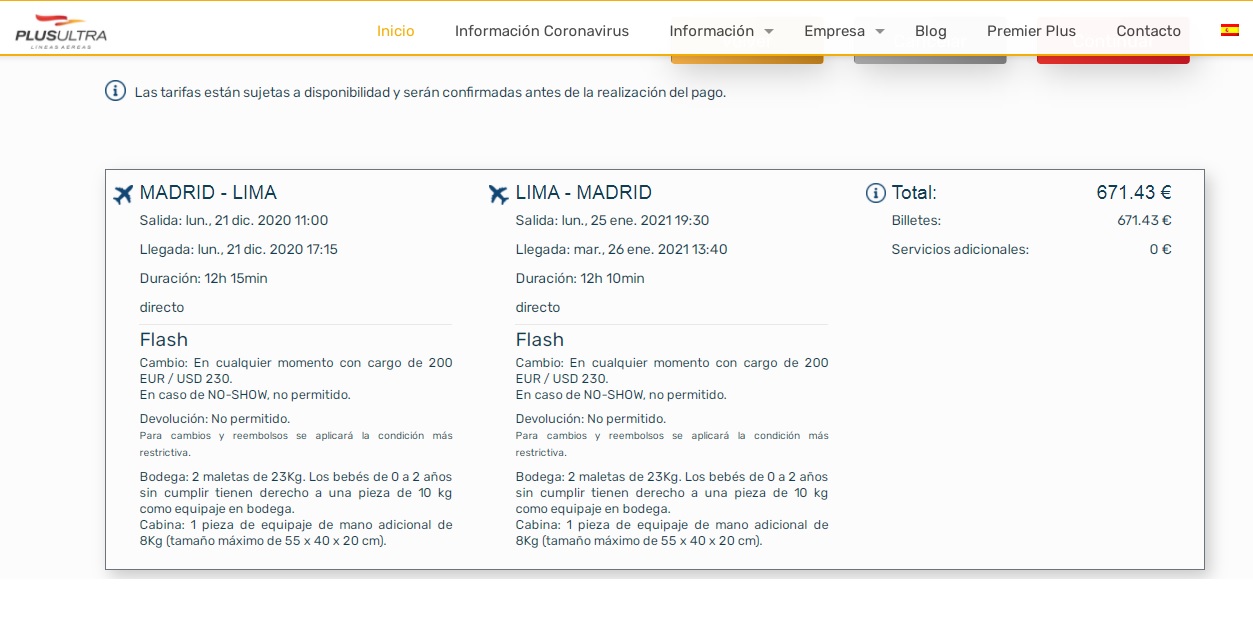Click the outbound 'Bodega: 2 maletas de 23Kg' text

point(296,493)
